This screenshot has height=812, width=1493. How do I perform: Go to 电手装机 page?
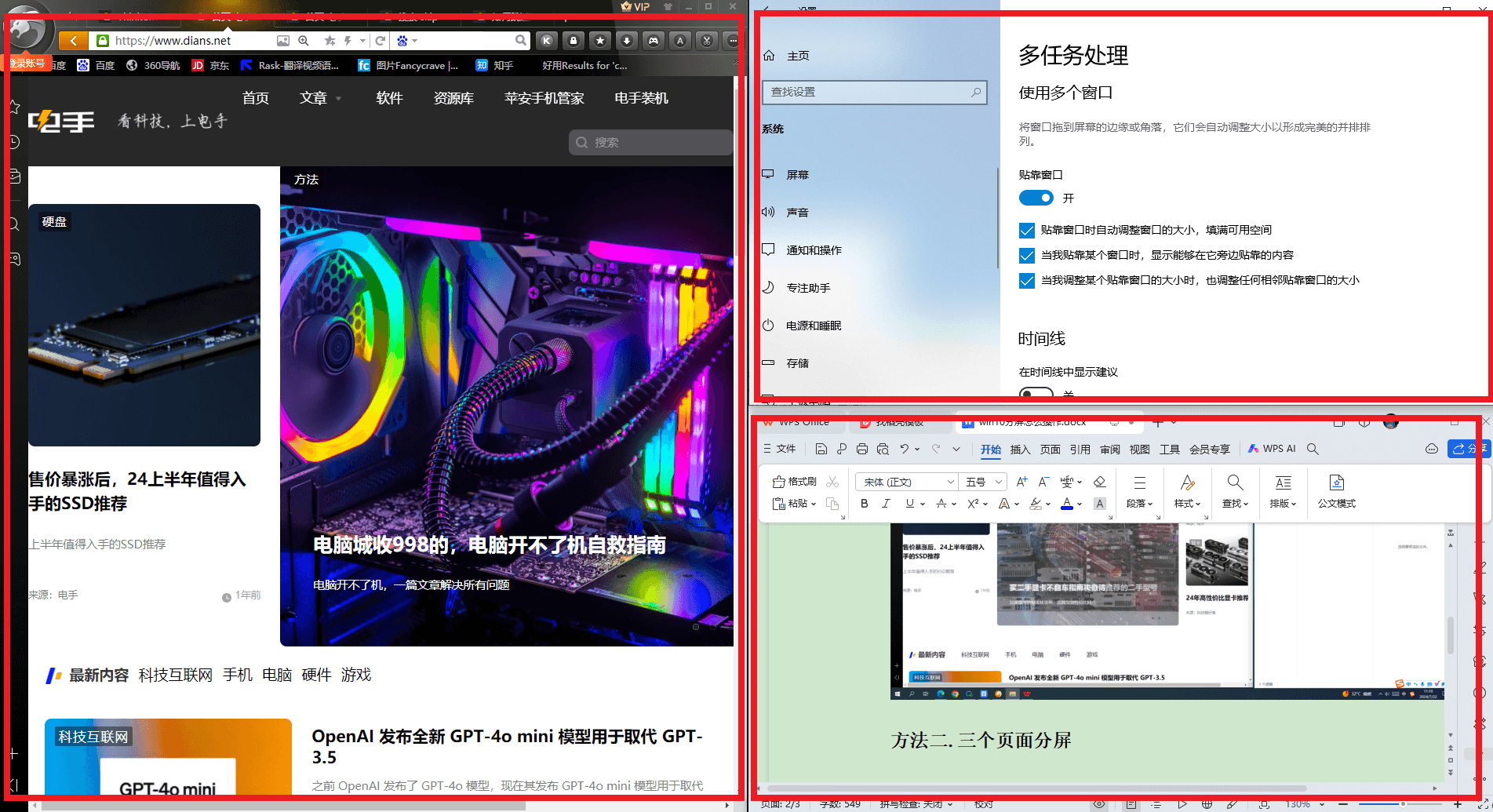[640, 98]
